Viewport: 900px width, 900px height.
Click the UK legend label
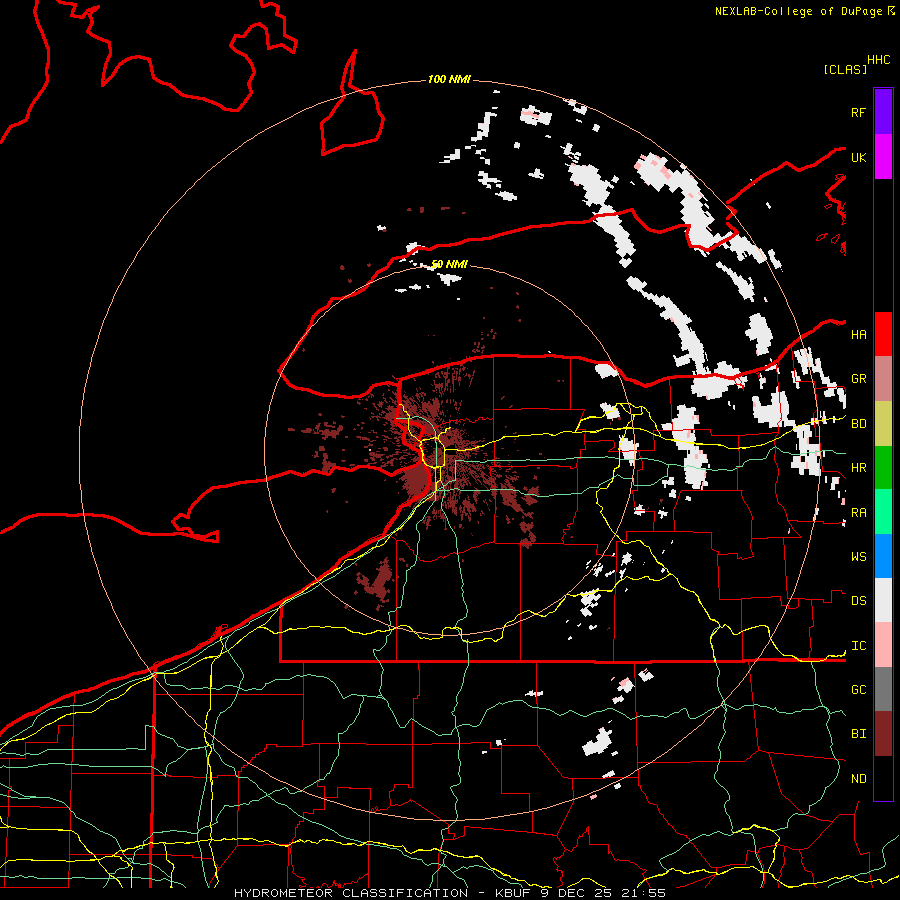coord(858,157)
